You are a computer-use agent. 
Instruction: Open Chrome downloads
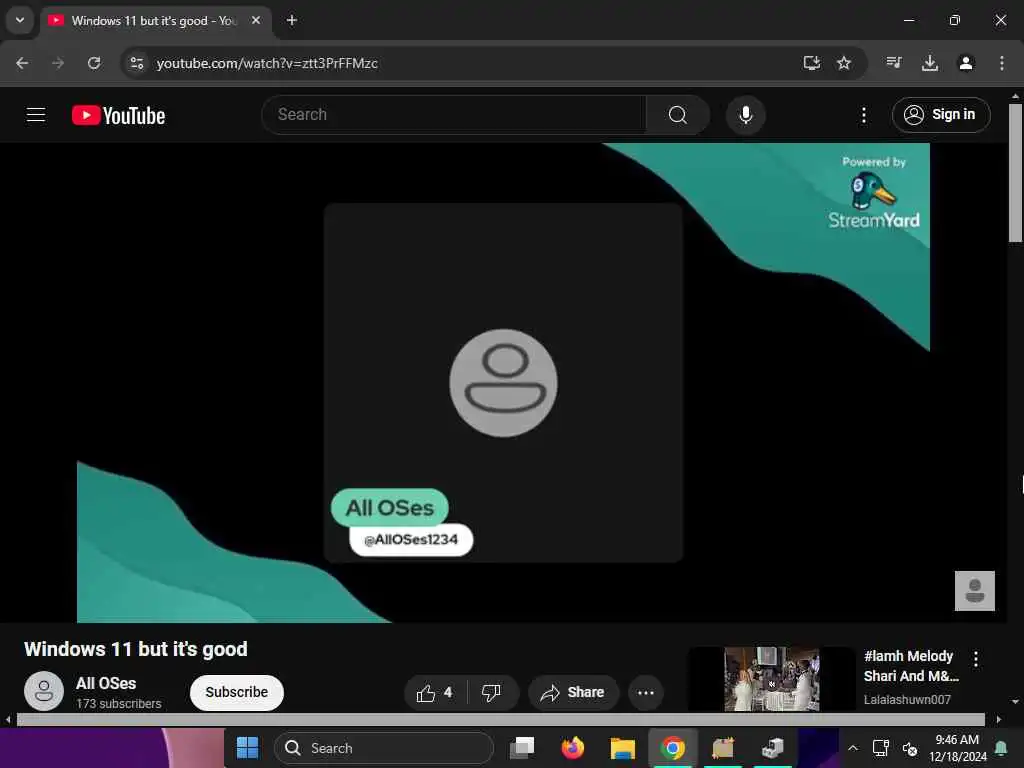(x=930, y=63)
